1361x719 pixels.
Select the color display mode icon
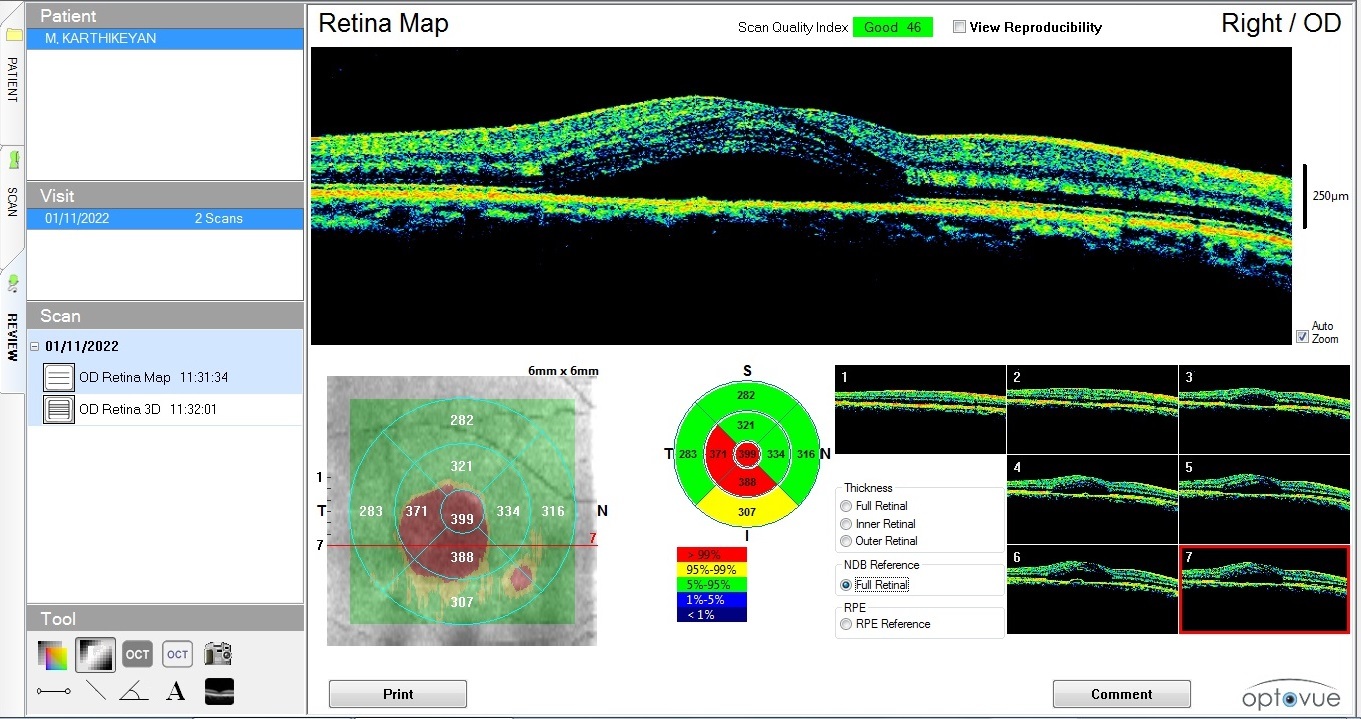52,655
